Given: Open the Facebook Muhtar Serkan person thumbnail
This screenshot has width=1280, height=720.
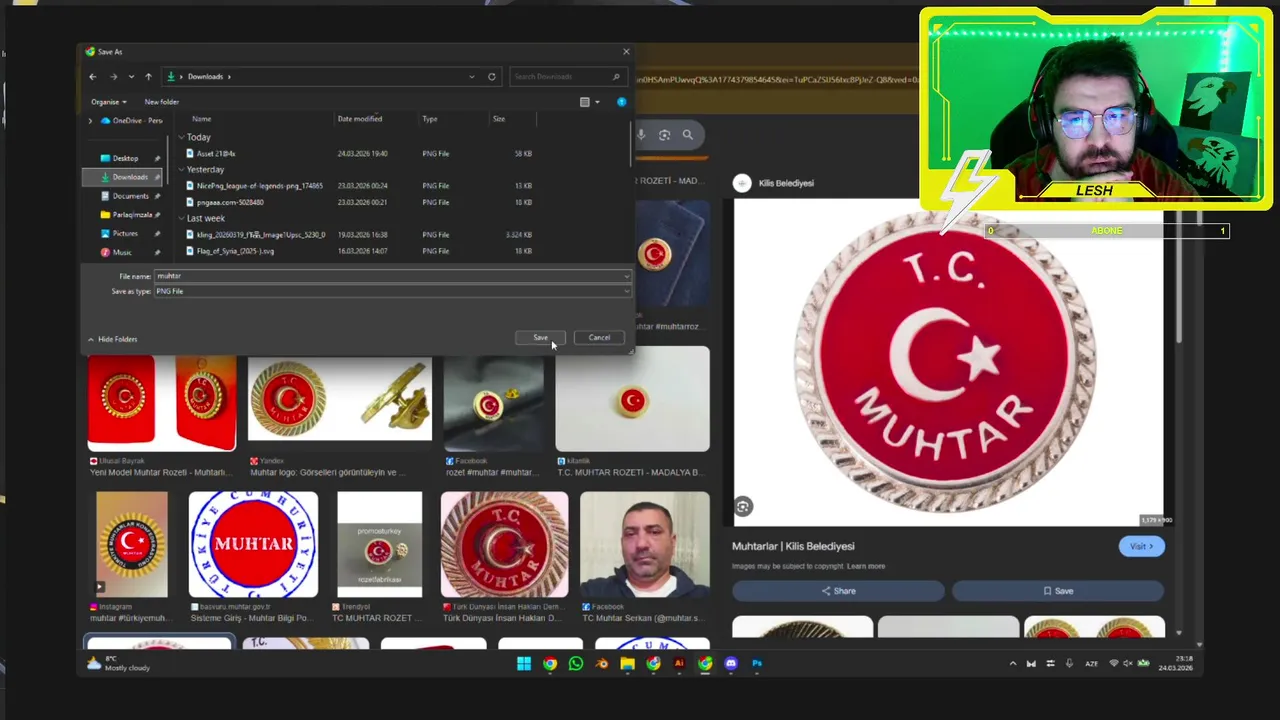Looking at the screenshot, I should click(645, 545).
